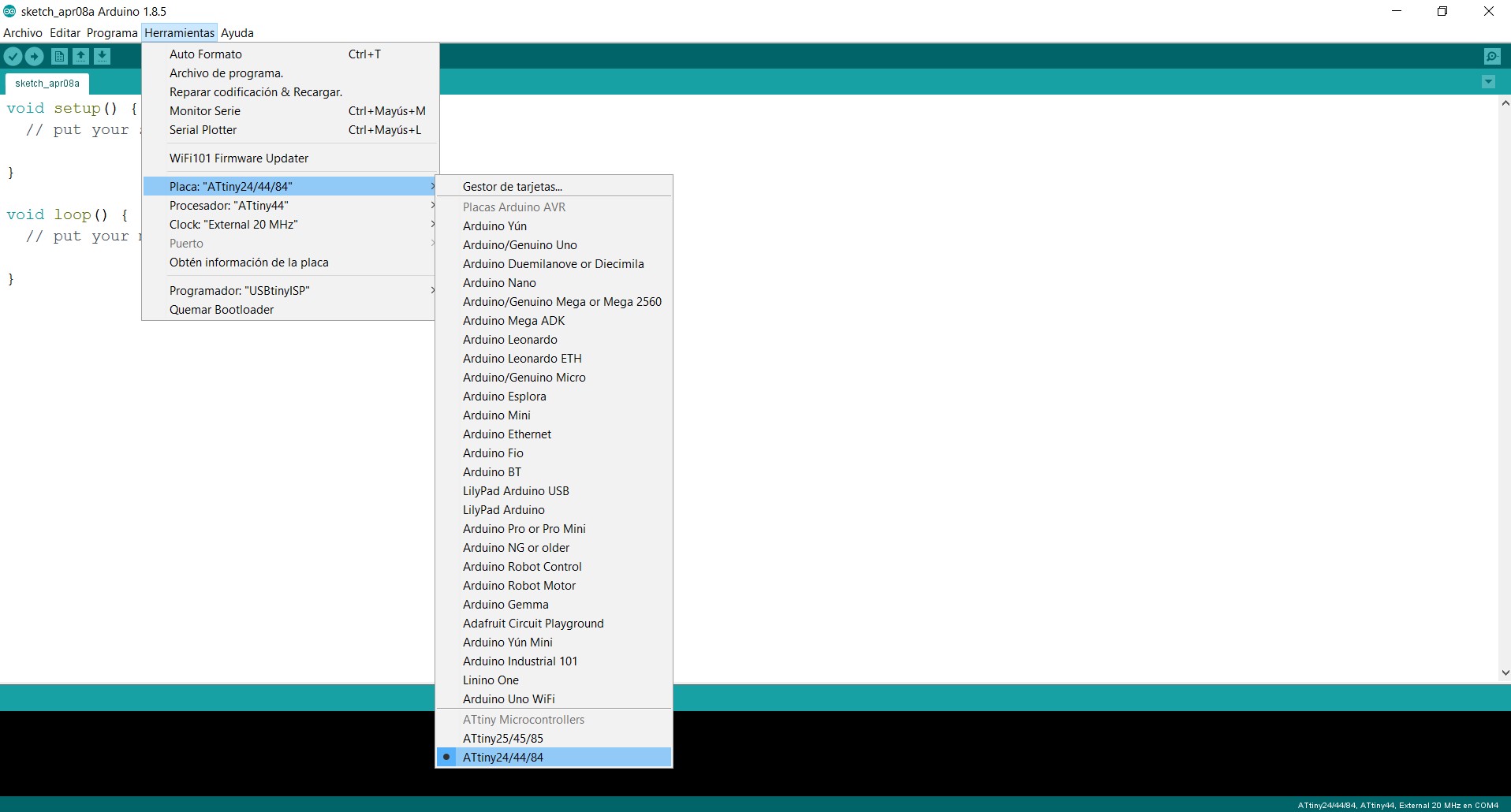Select the Arduino Esplora board

point(554,397)
